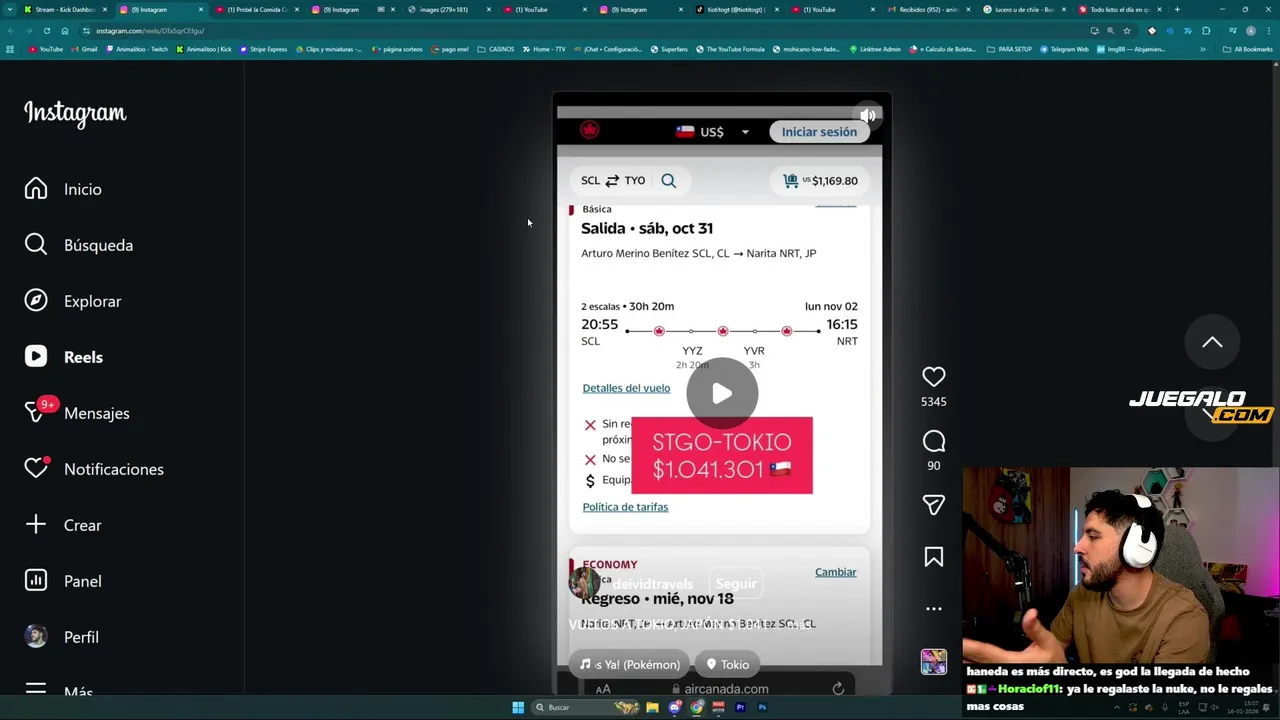Switch to the Stream - Kick Dashboard tab
The image size is (1280, 720).
(65, 9)
